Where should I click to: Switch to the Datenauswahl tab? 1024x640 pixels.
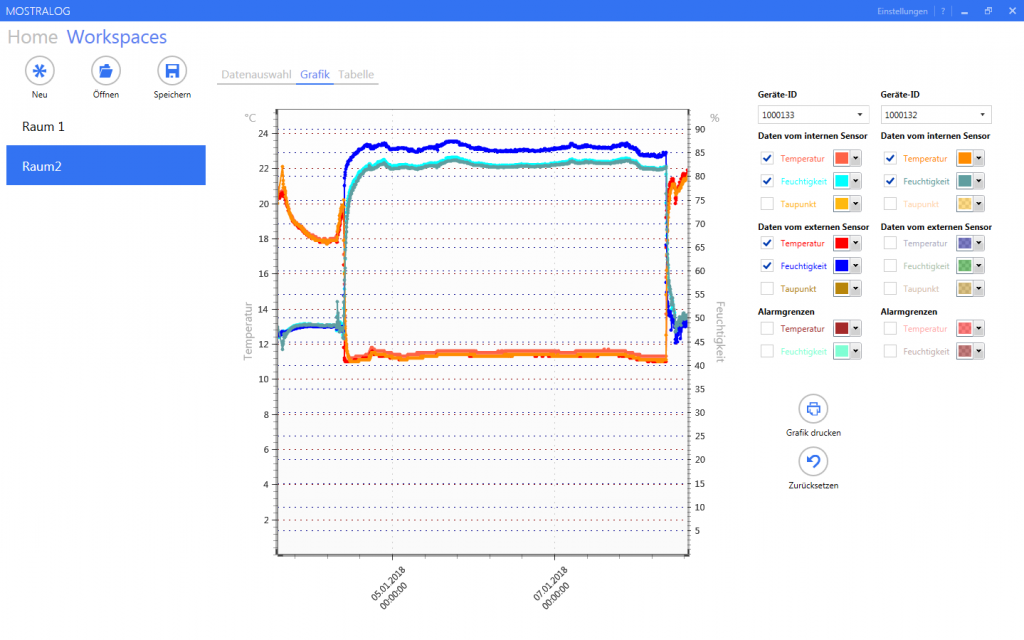click(x=256, y=75)
